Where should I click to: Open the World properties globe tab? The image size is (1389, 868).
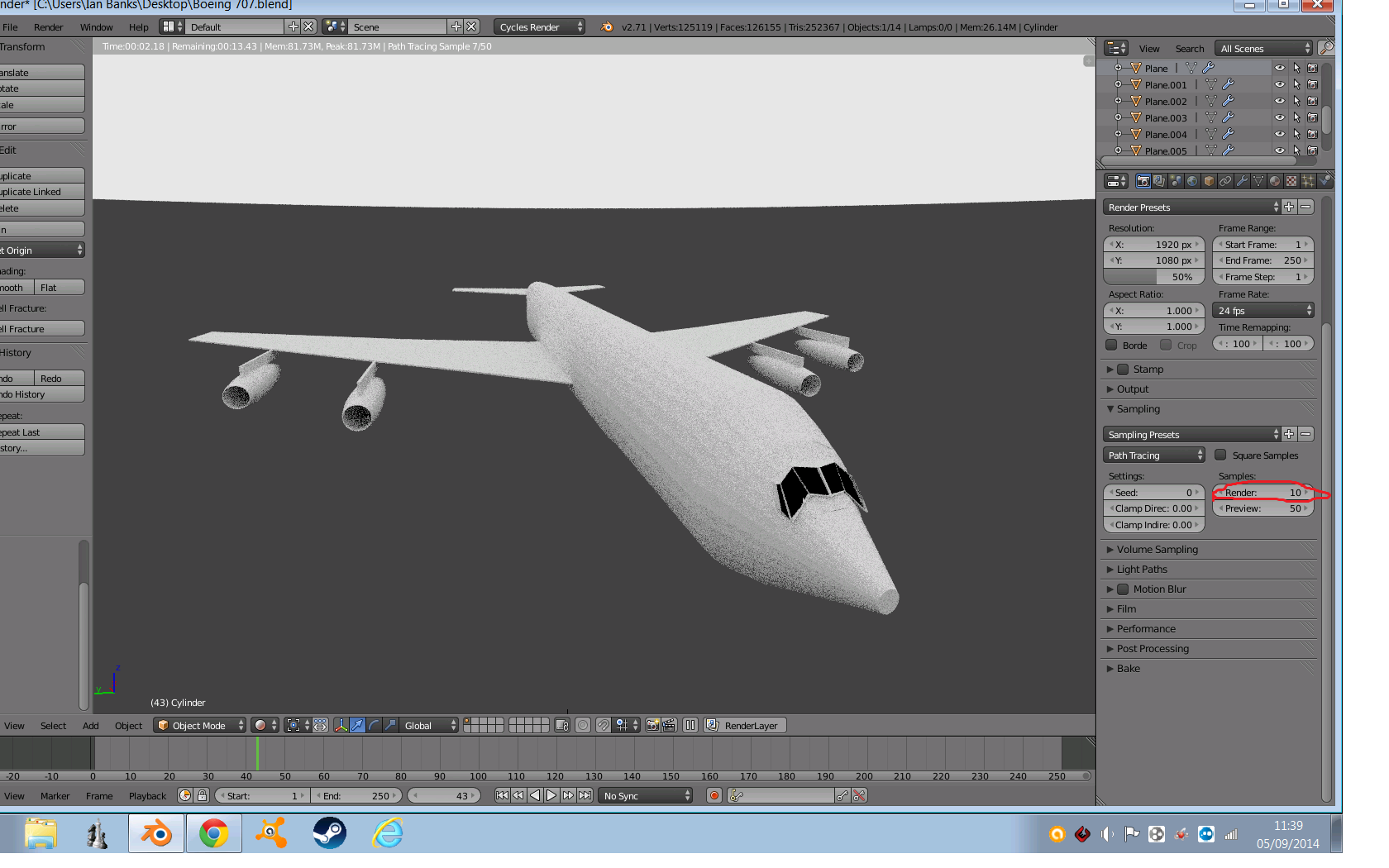coord(1192,181)
